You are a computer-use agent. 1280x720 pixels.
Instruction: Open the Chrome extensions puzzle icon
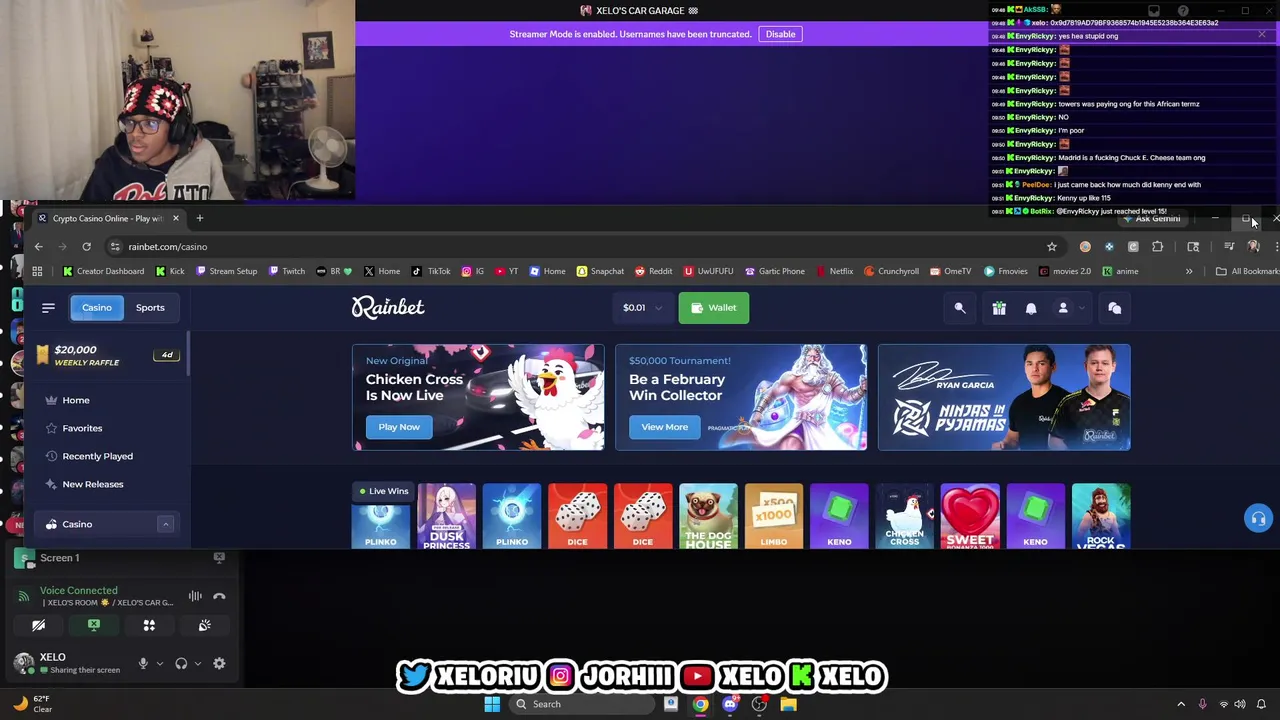pyautogui.click(x=1157, y=247)
